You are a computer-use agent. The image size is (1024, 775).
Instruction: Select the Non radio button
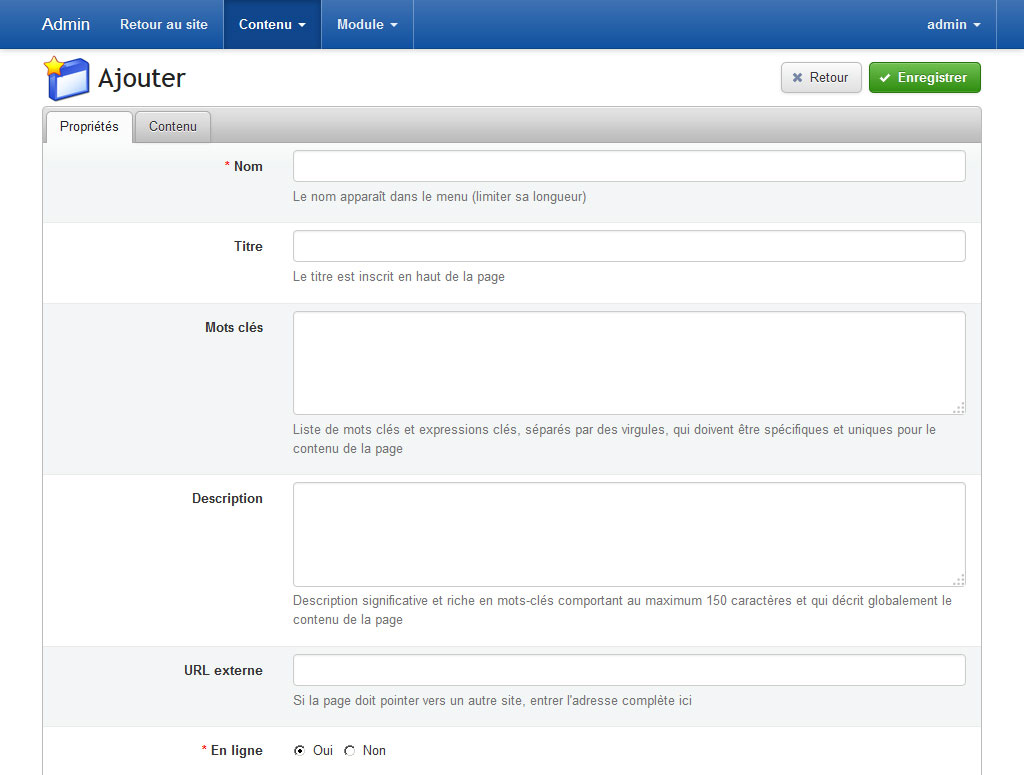(350, 751)
